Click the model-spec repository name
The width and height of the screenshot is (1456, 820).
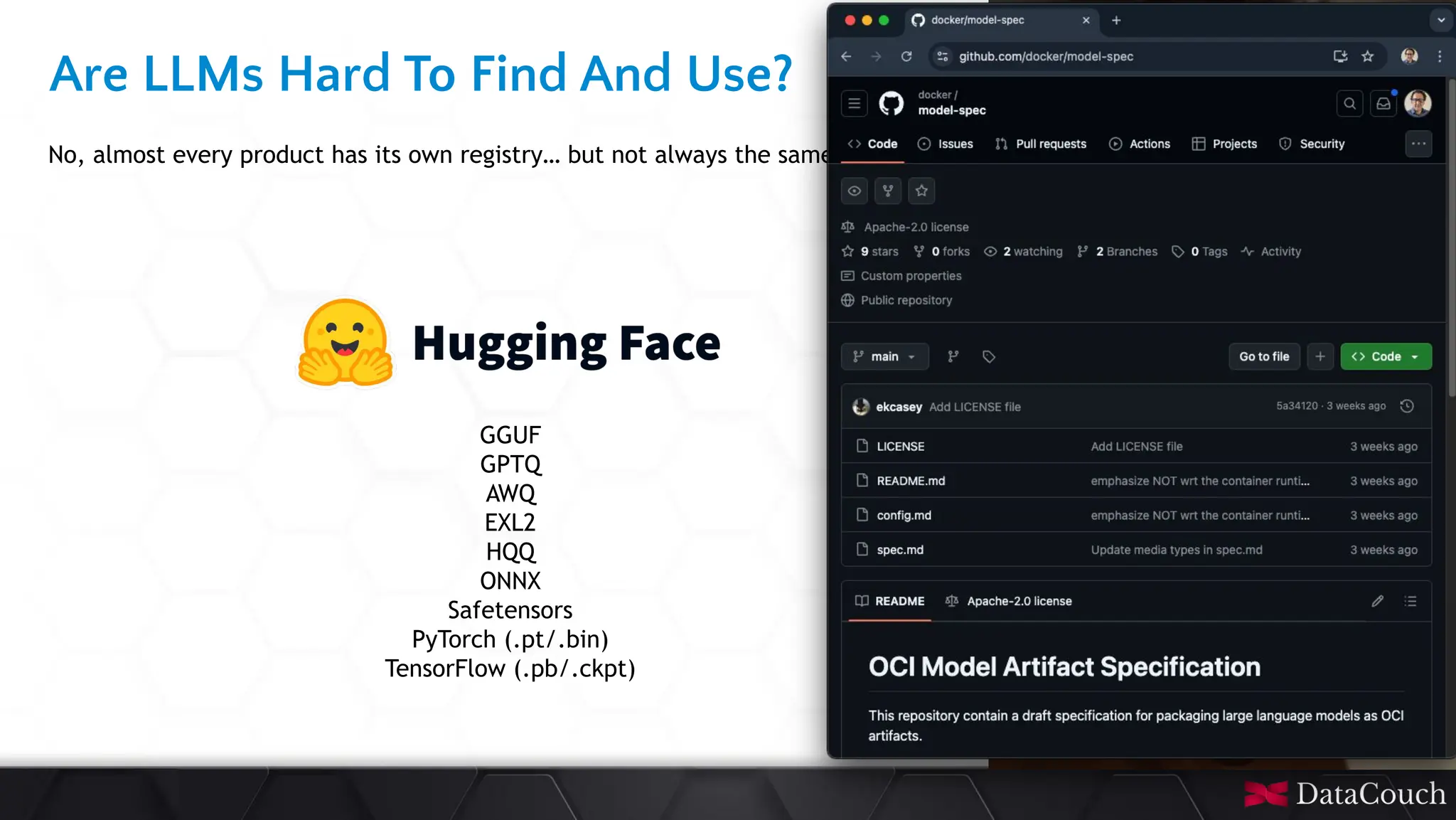coord(952,110)
